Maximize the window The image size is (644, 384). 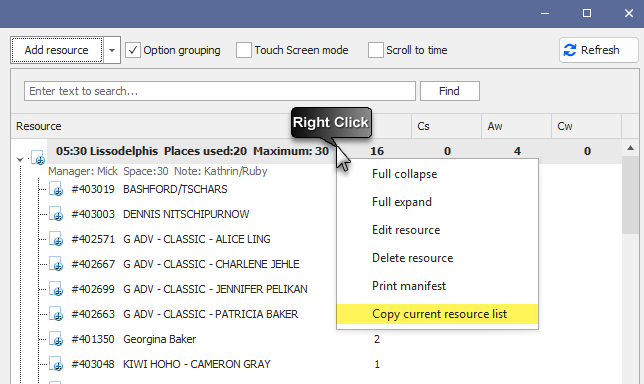pyautogui.click(x=587, y=13)
